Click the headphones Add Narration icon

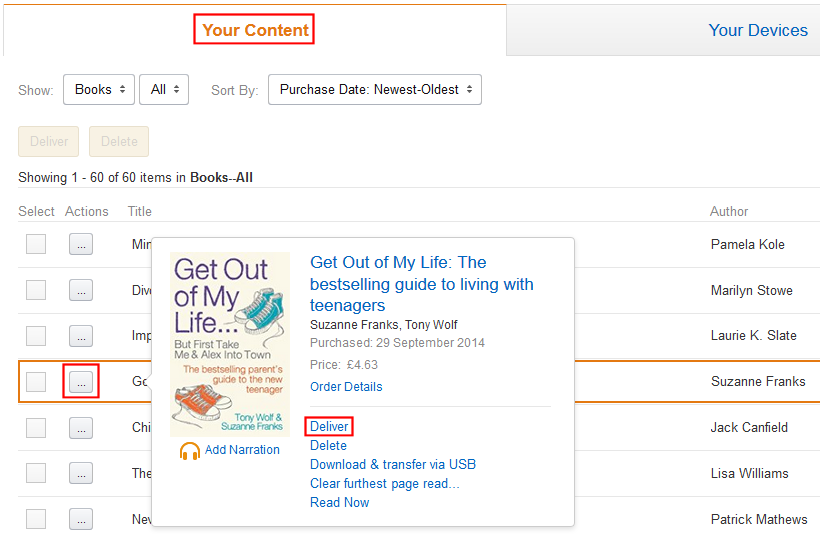coord(190,451)
